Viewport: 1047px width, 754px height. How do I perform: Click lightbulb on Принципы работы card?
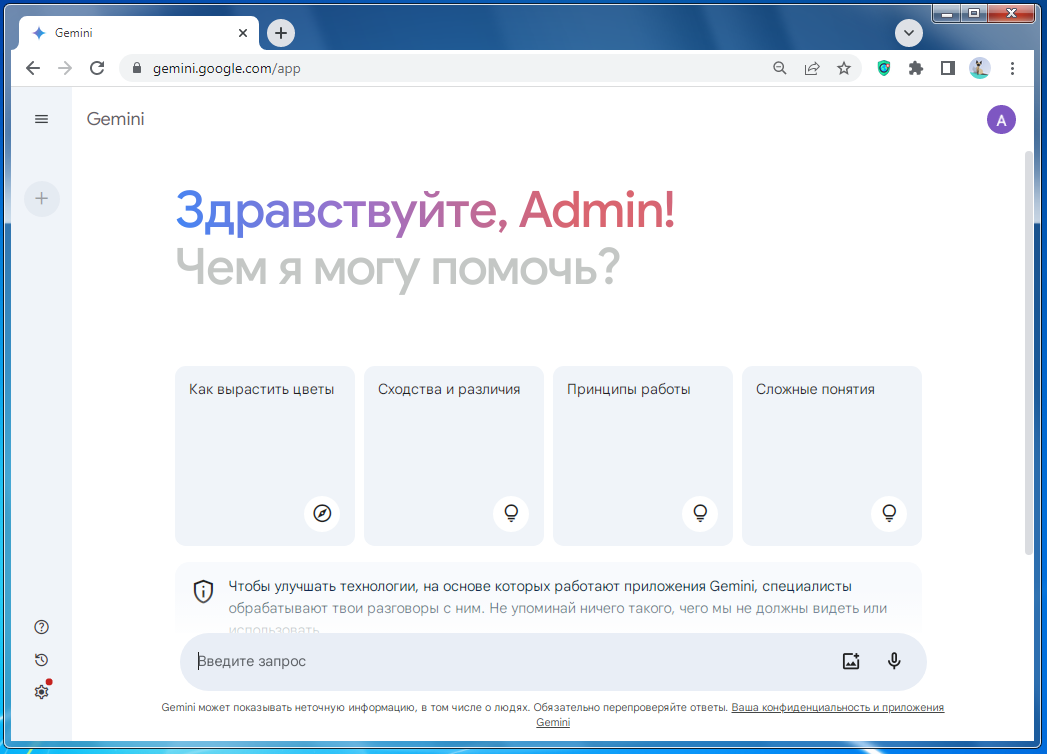pyautogui.click(x=700, y=513)
